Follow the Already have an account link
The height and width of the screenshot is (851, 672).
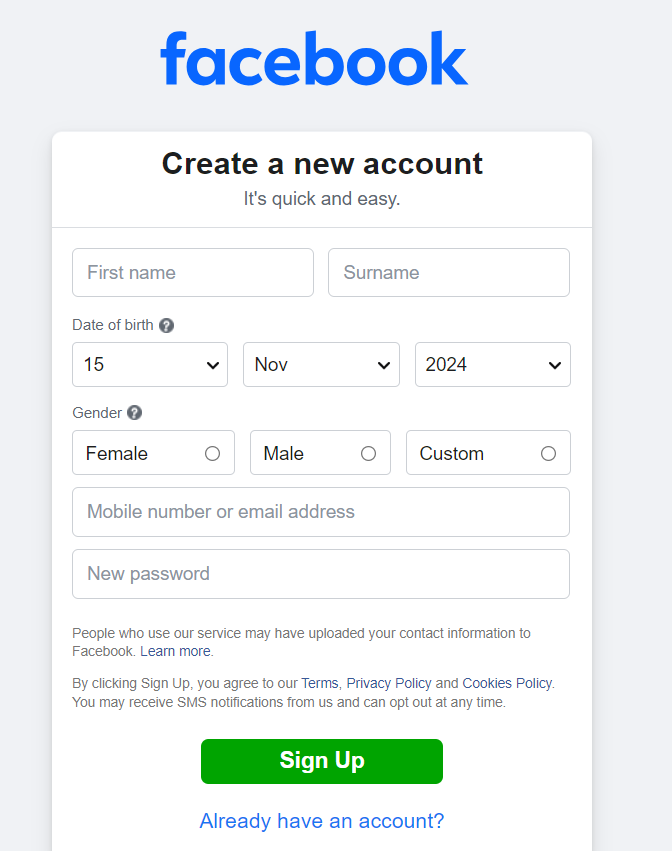coord(322,821)
